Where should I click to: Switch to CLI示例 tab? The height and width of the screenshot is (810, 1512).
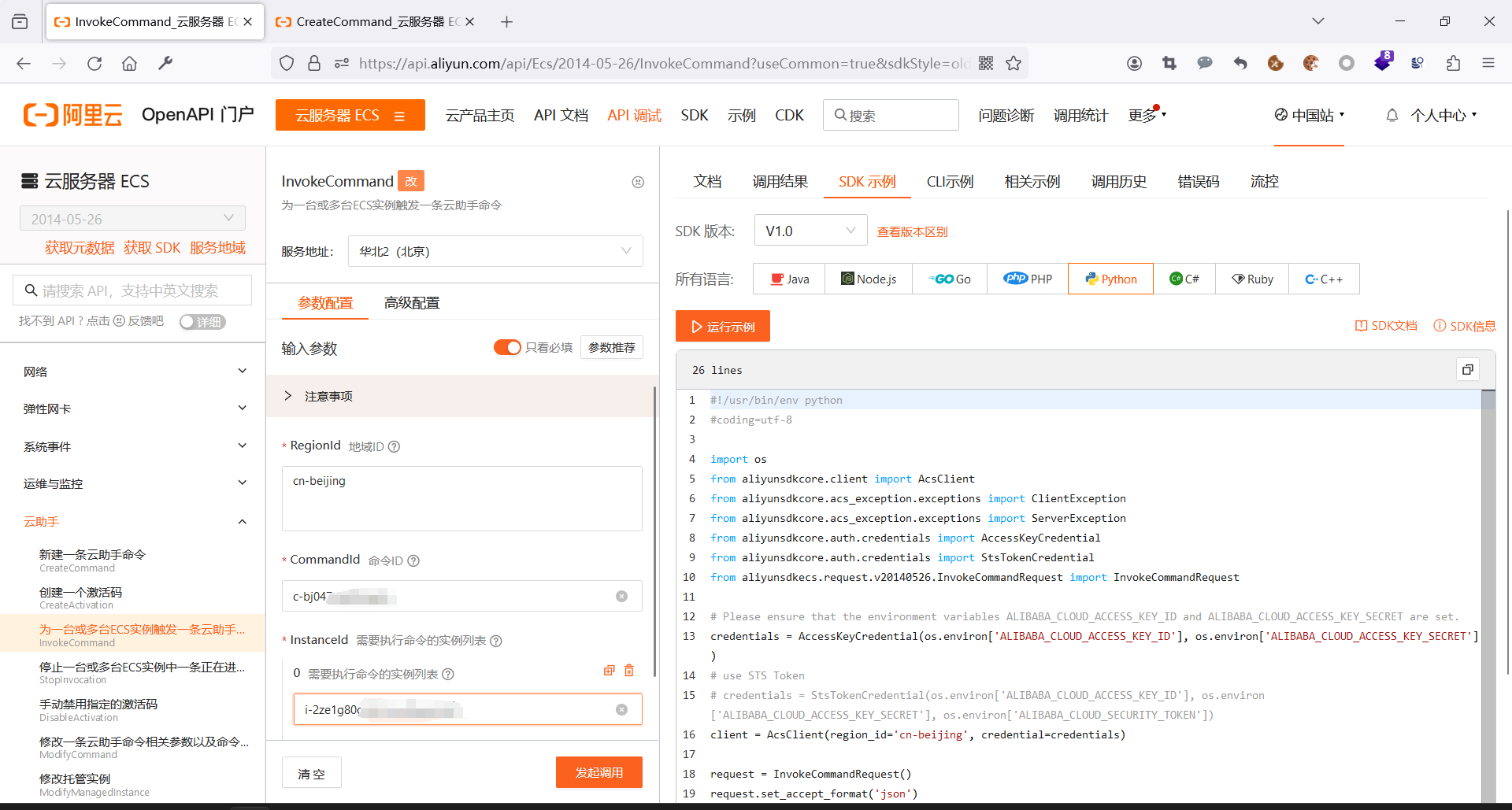(x=950, y=182)
